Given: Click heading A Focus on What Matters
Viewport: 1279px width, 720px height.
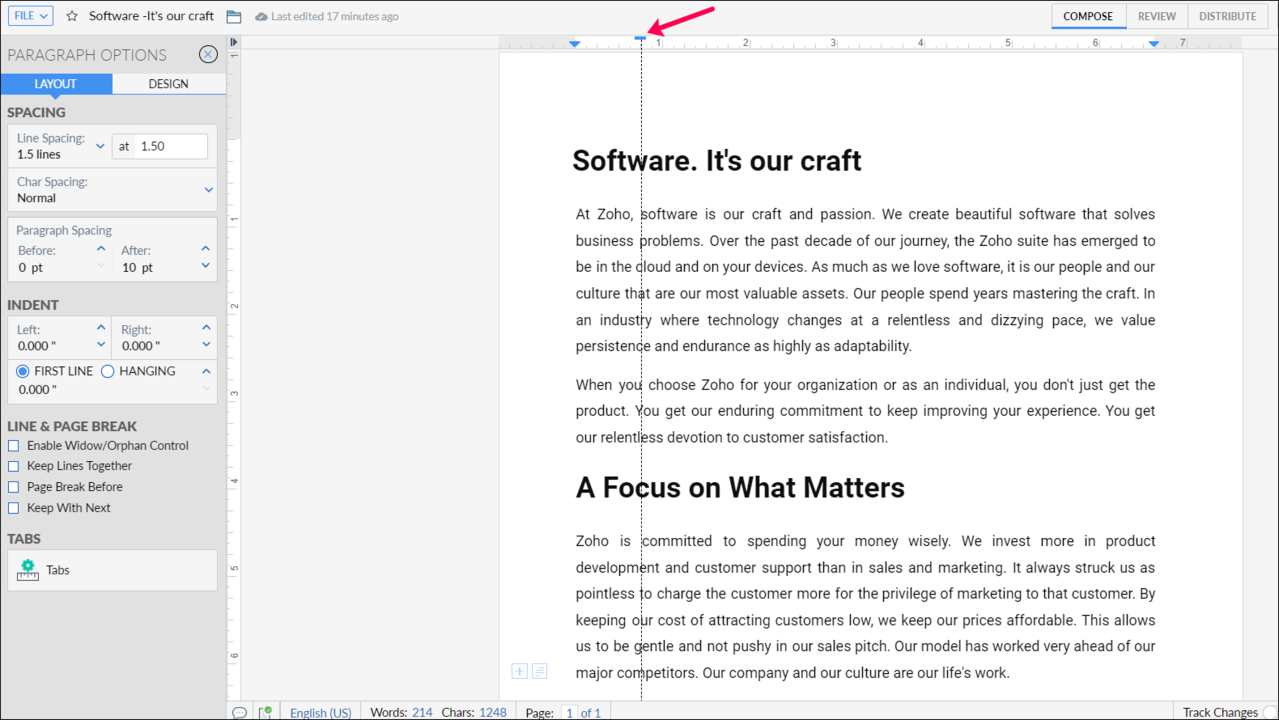Looking at the screenshot, I should click(x=740, y=487).
